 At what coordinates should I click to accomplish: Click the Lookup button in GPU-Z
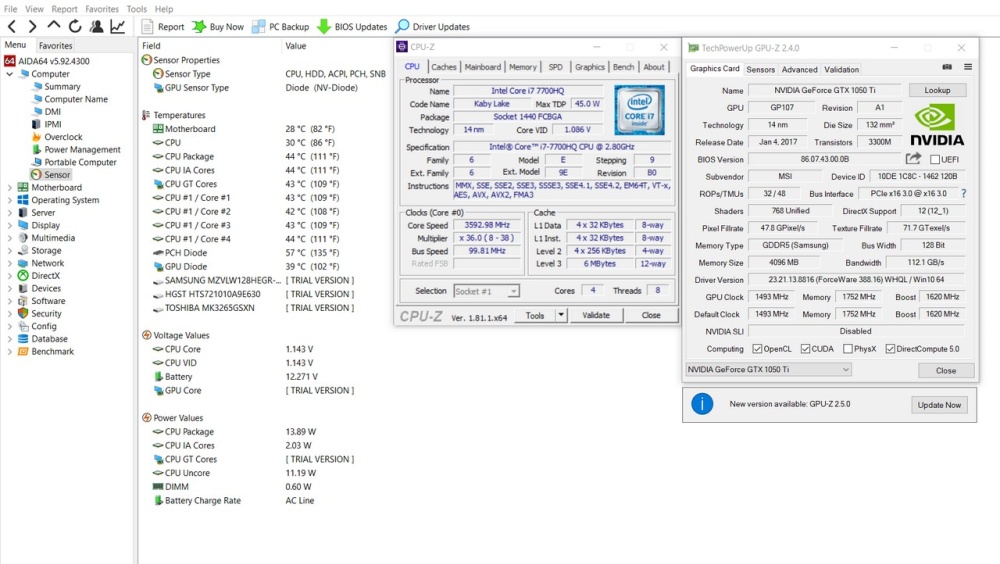coord(937,90)
